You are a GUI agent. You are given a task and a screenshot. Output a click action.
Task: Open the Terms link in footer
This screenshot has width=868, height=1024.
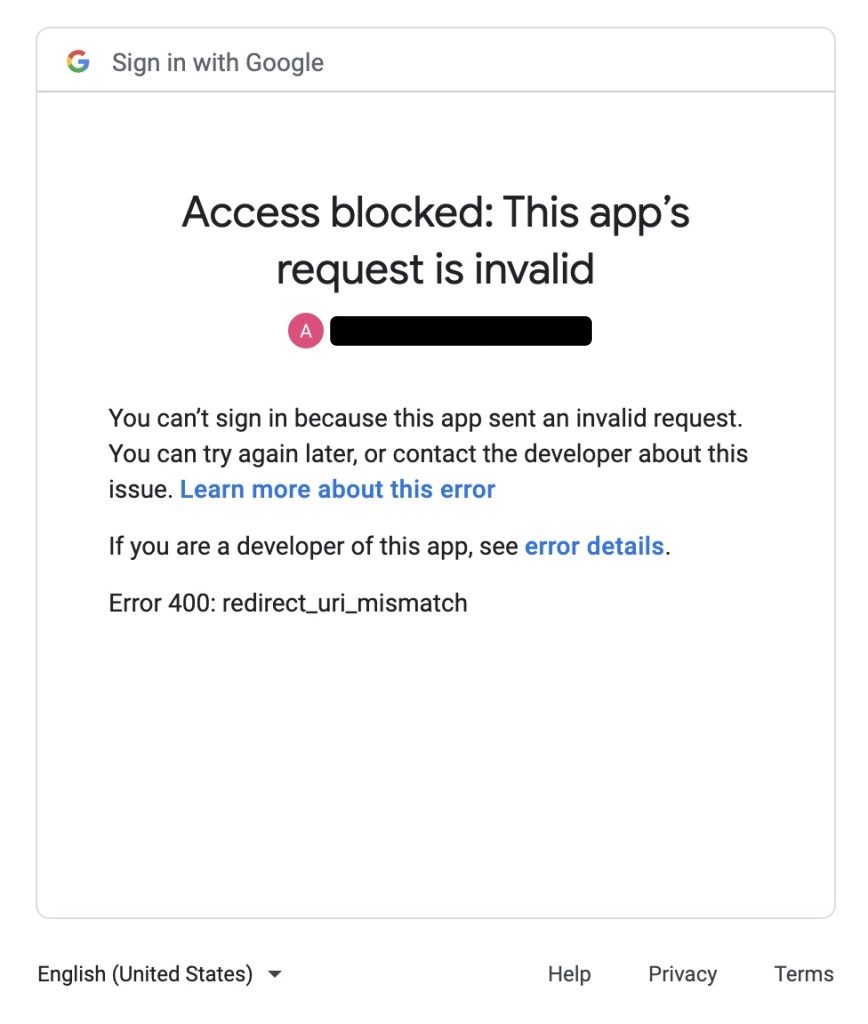(x=803, y=974)
